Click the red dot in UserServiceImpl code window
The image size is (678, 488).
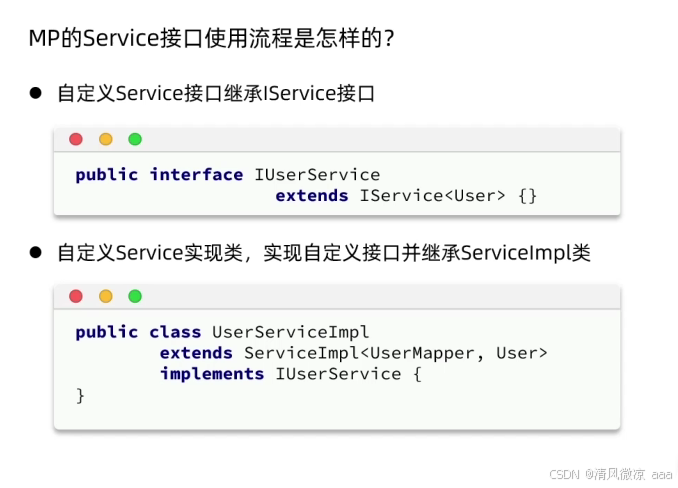click(76, 296)
